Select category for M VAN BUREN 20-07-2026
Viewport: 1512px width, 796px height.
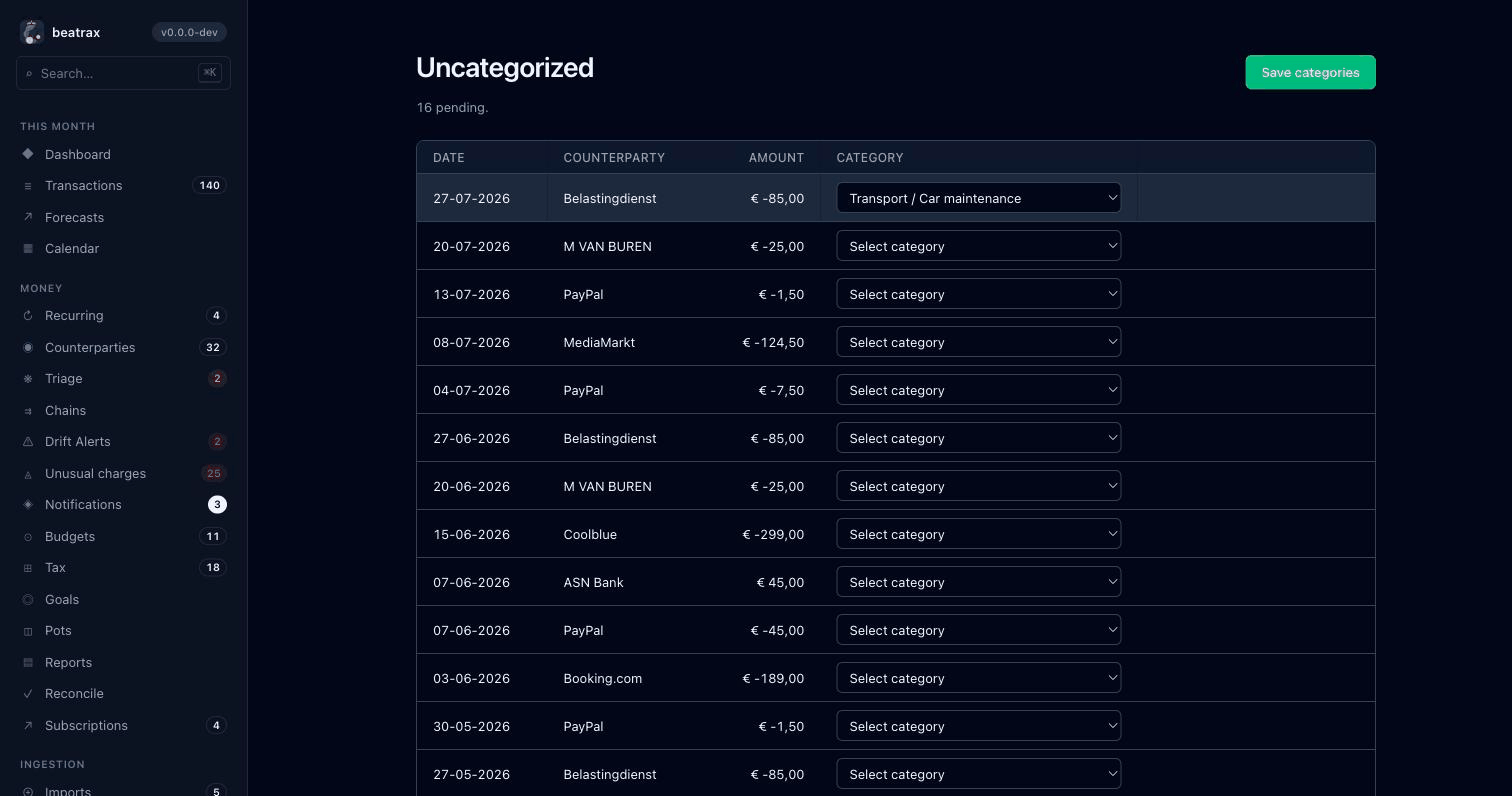[978, 246]
